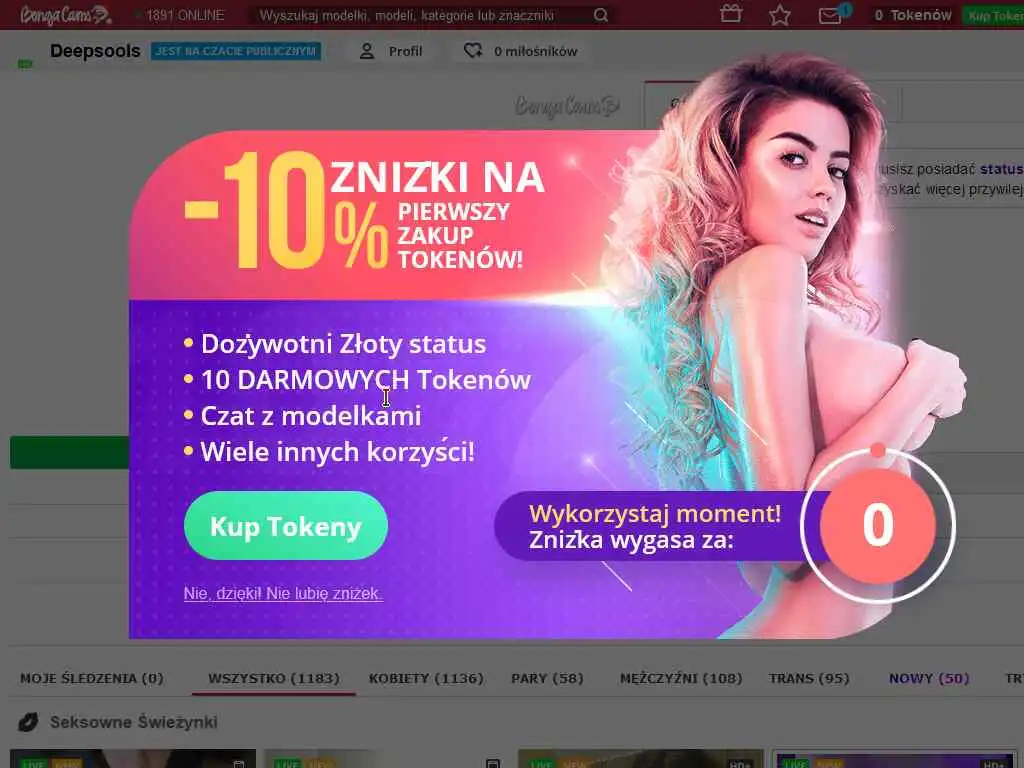Image resolution: width=1024 pixels, height=768 pixels.
Task: Click the heart icon beside 0 miłośników
Action: coord(473,51)
